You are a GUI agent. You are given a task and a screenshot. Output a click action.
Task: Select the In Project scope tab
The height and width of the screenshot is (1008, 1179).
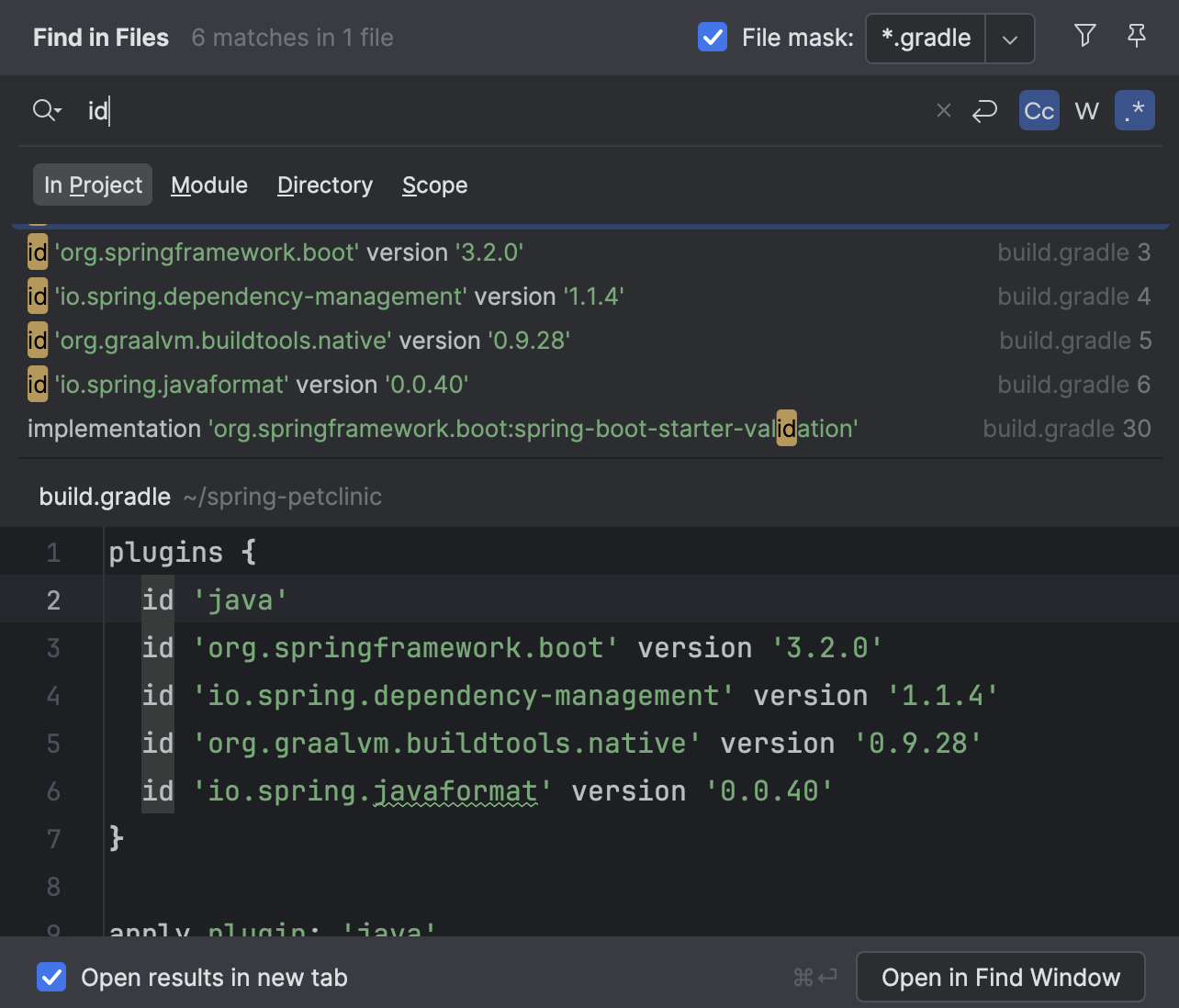(x=93, y=185)
